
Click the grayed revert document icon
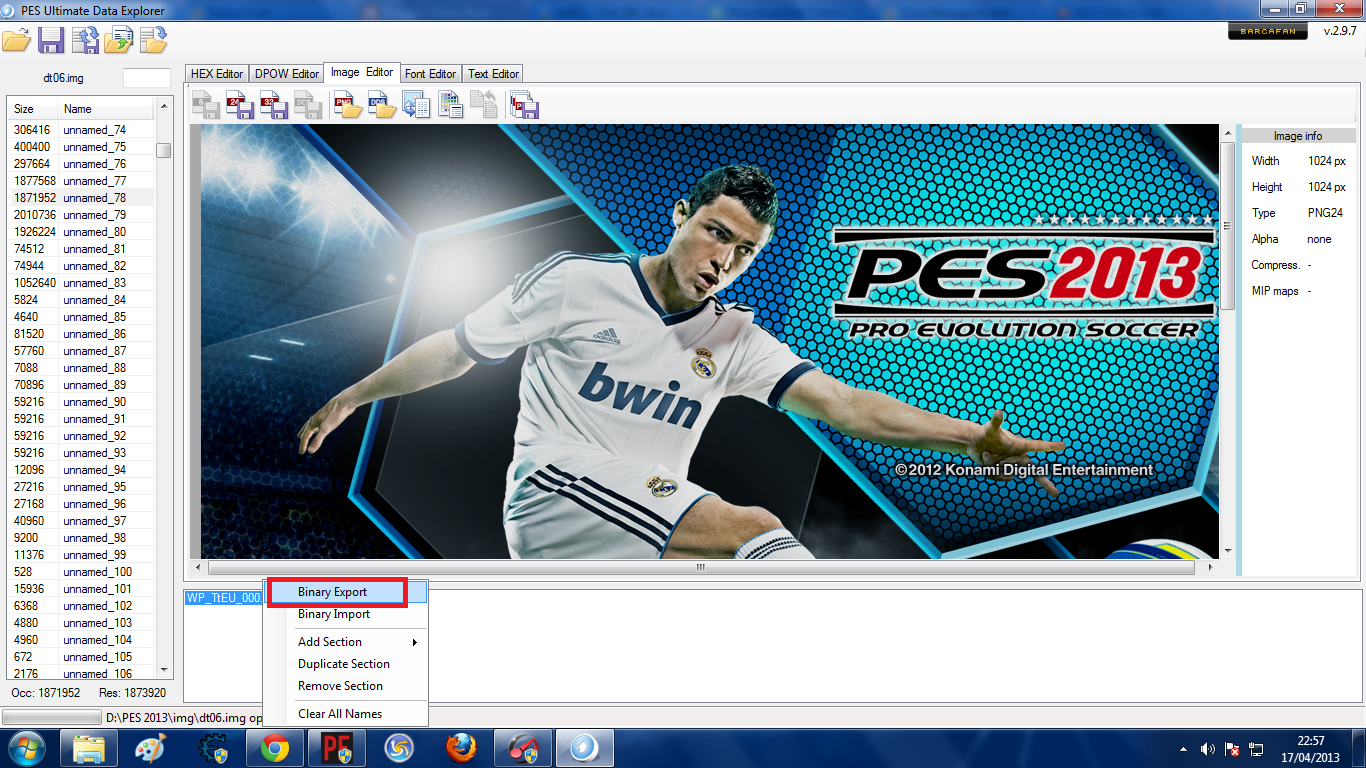point(484,105)
